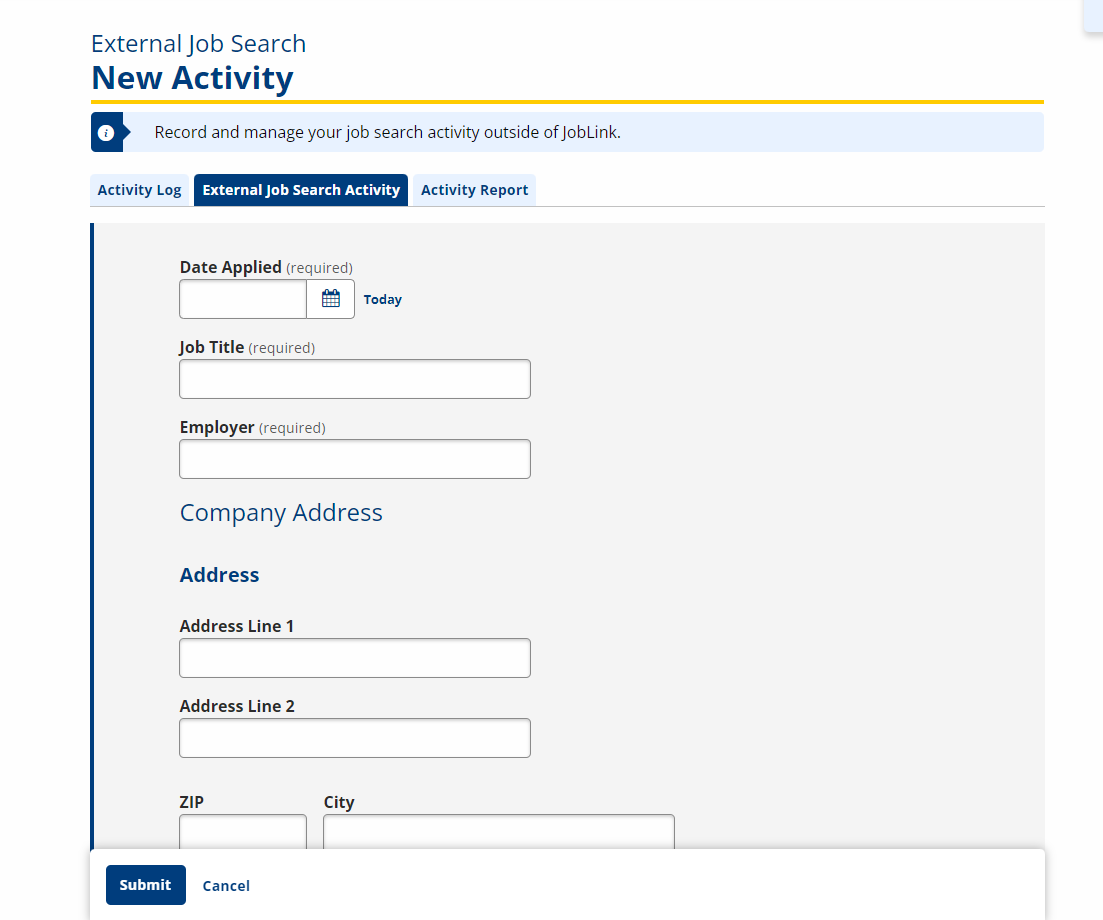The height and width of the screenshot is (920, 1103).
Task: Click the "ZIP" field label
Action: [192, 803]
